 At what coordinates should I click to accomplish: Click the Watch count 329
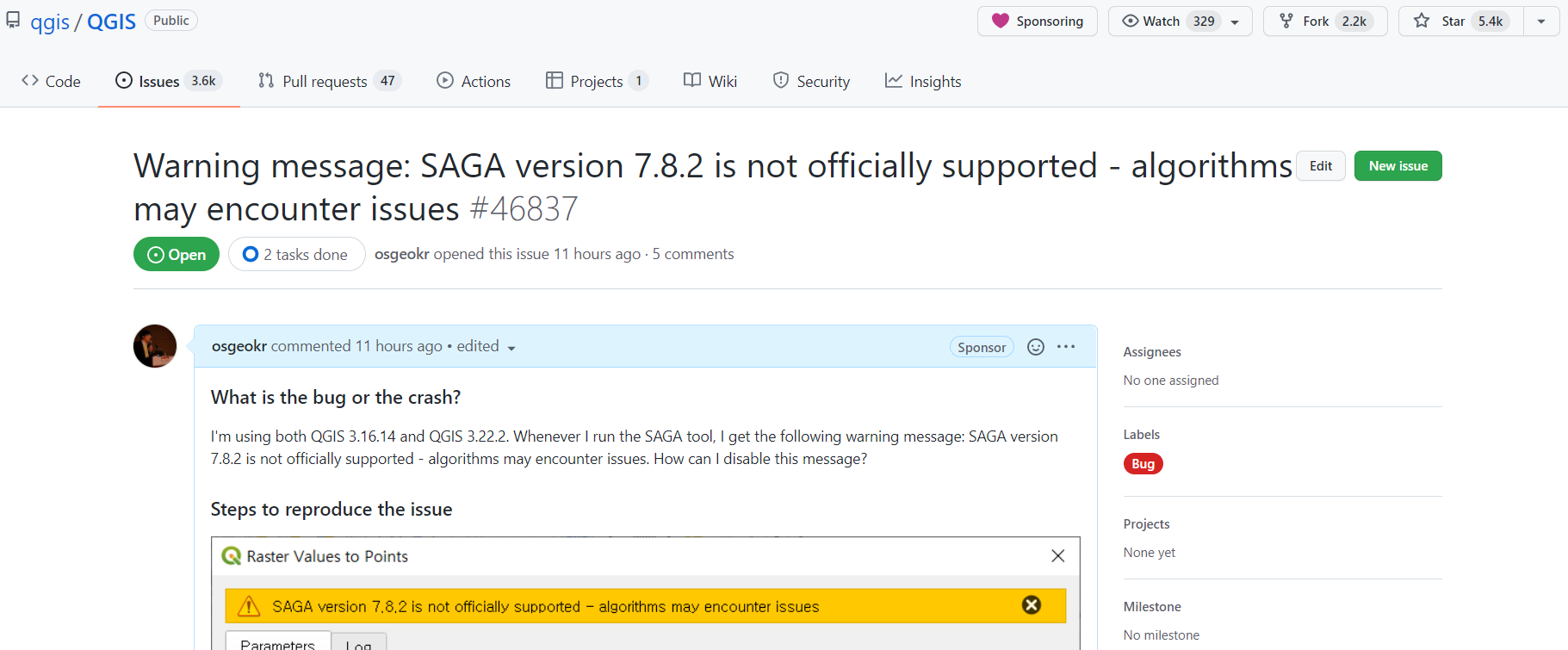(1204, 22)
